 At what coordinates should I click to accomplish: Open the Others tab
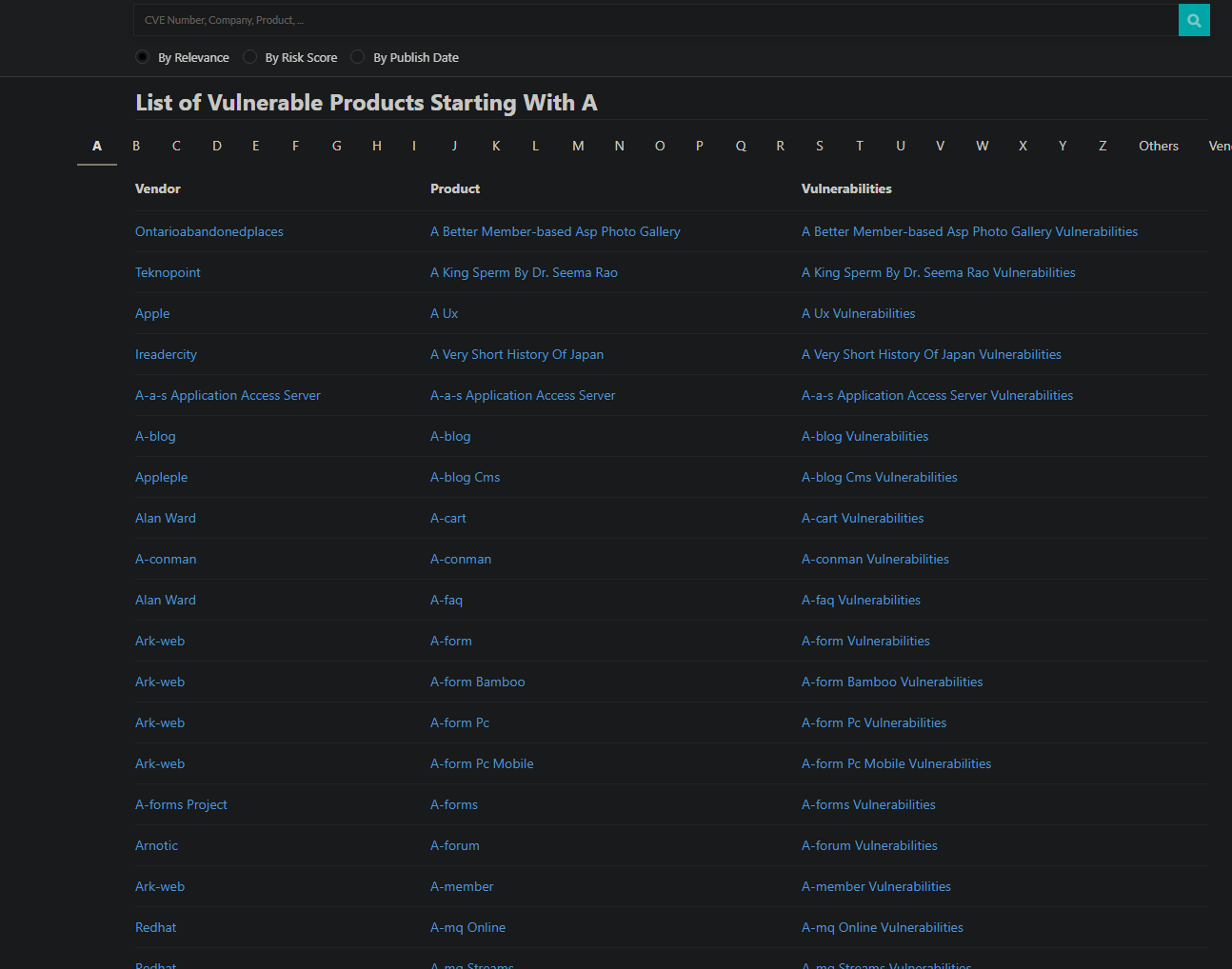coord(1158,146)
